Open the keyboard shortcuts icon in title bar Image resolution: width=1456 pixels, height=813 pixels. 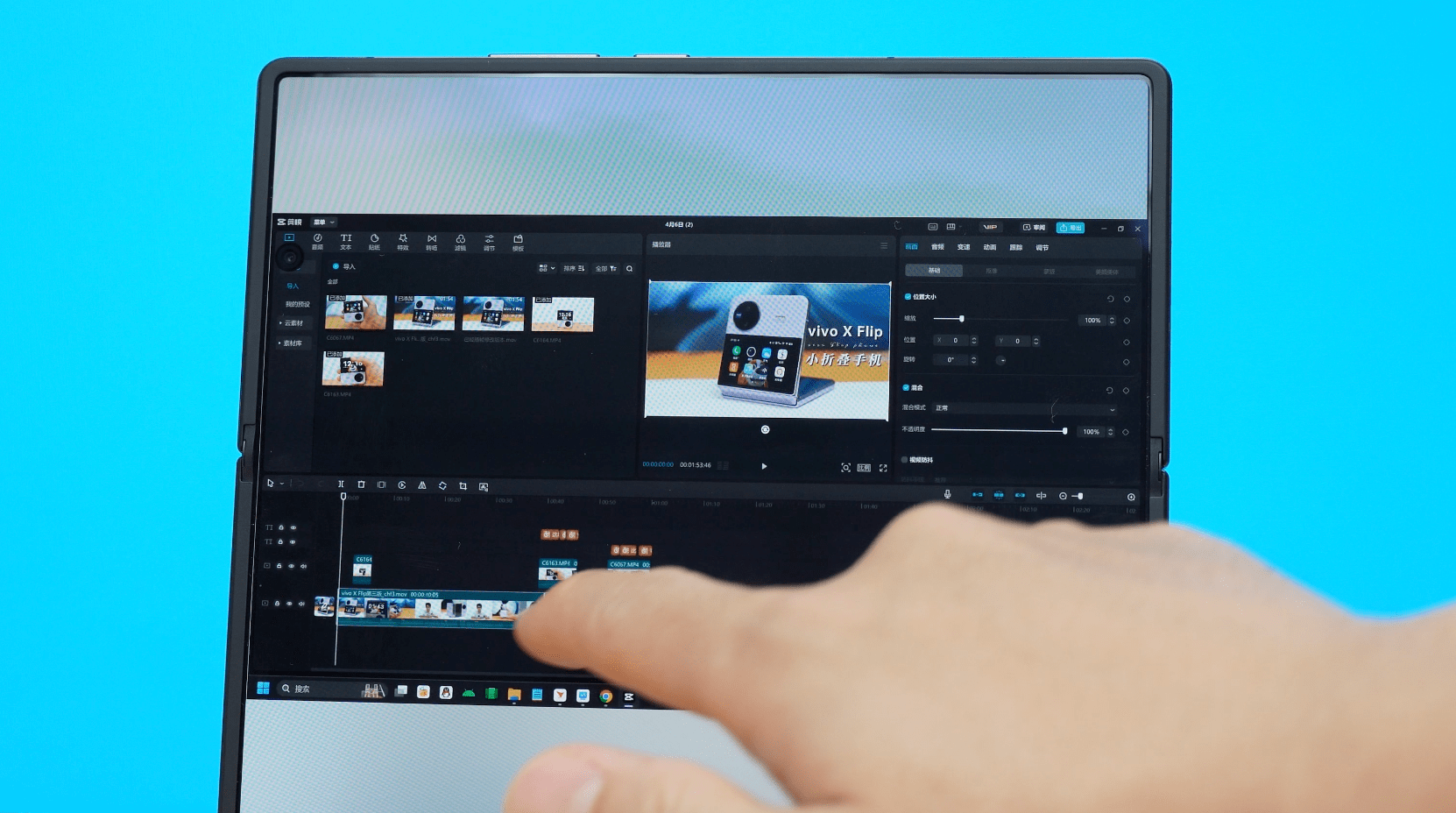coord(932,226)
